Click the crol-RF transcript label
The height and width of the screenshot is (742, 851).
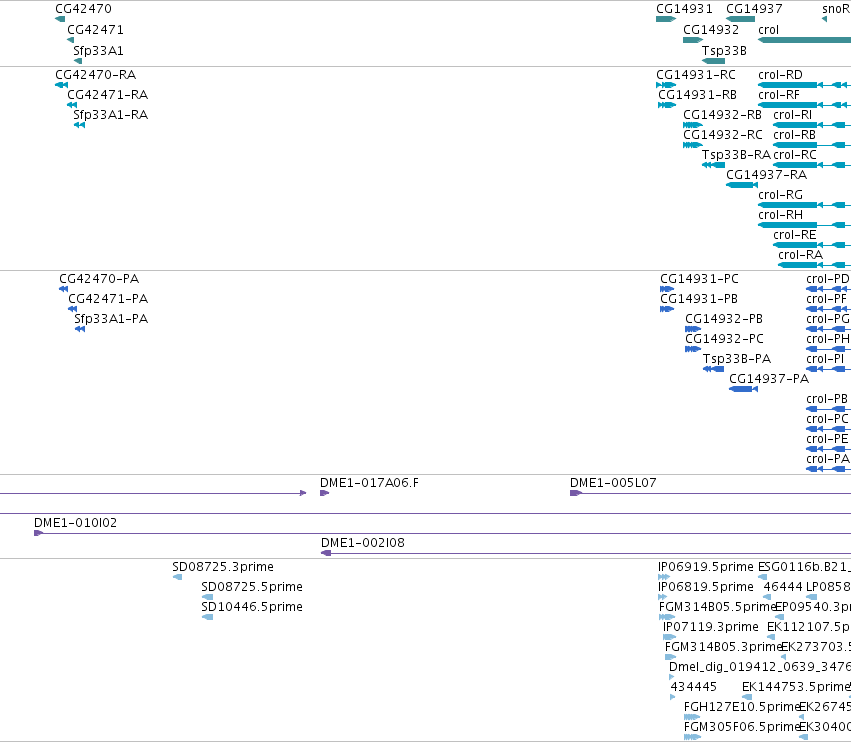tap(779, 95)
